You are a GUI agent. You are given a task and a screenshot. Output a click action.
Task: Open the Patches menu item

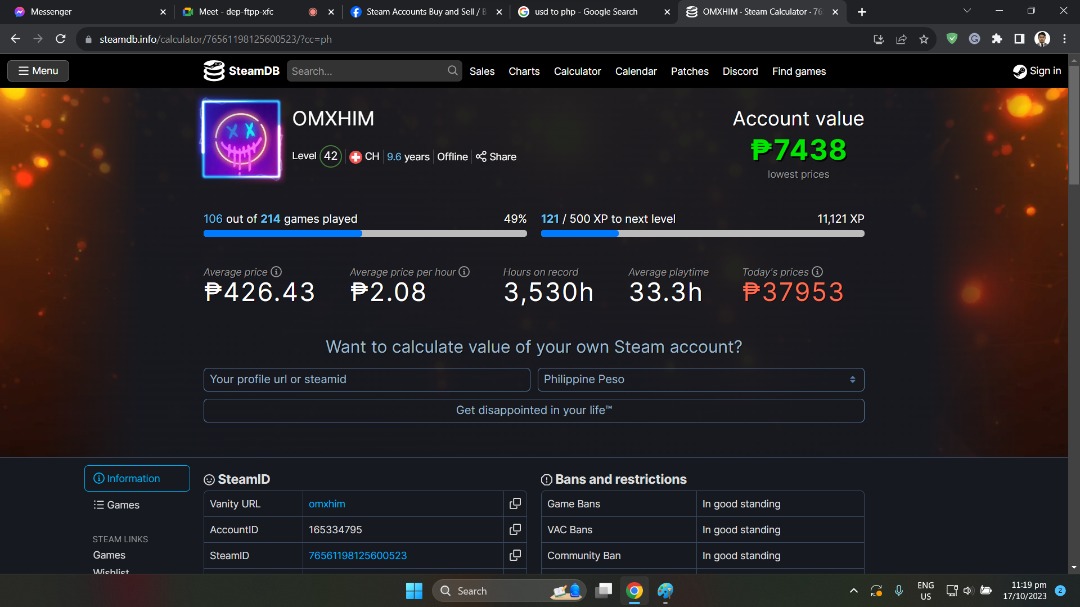689,71
